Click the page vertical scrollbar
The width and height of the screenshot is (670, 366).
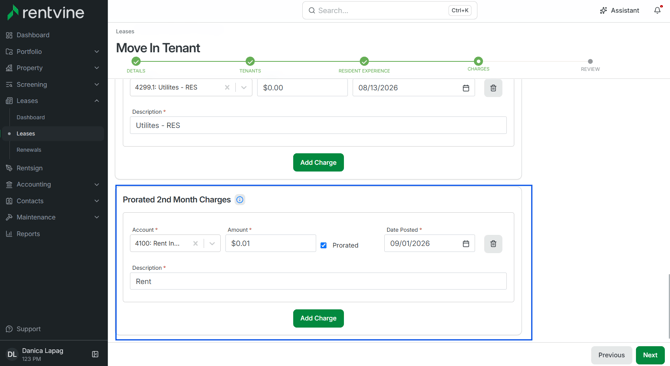pos(668,306)
